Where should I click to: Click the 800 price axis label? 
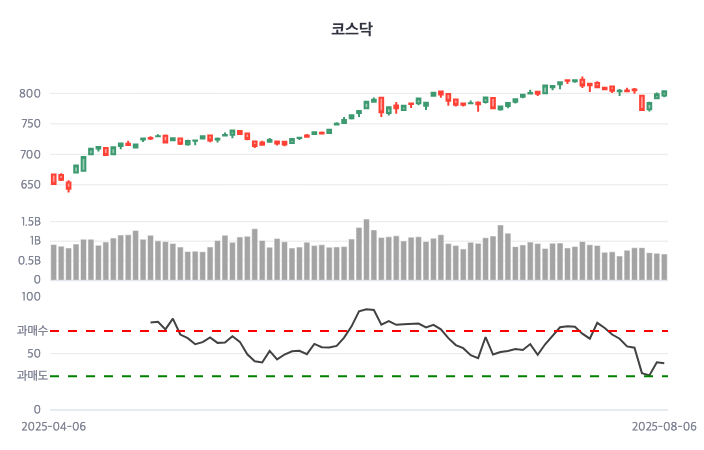pos(29,93)
